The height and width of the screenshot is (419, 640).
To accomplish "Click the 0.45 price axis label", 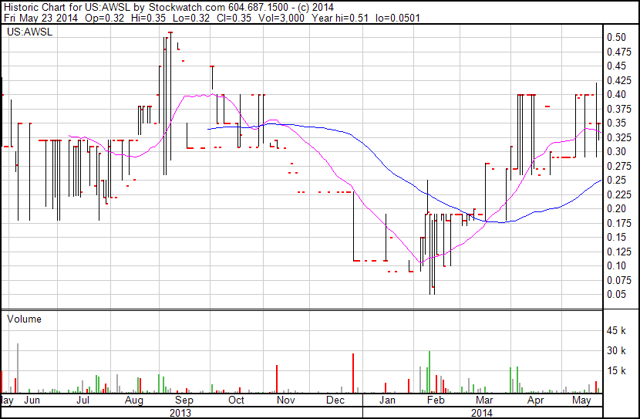I will tap(616, 66).
